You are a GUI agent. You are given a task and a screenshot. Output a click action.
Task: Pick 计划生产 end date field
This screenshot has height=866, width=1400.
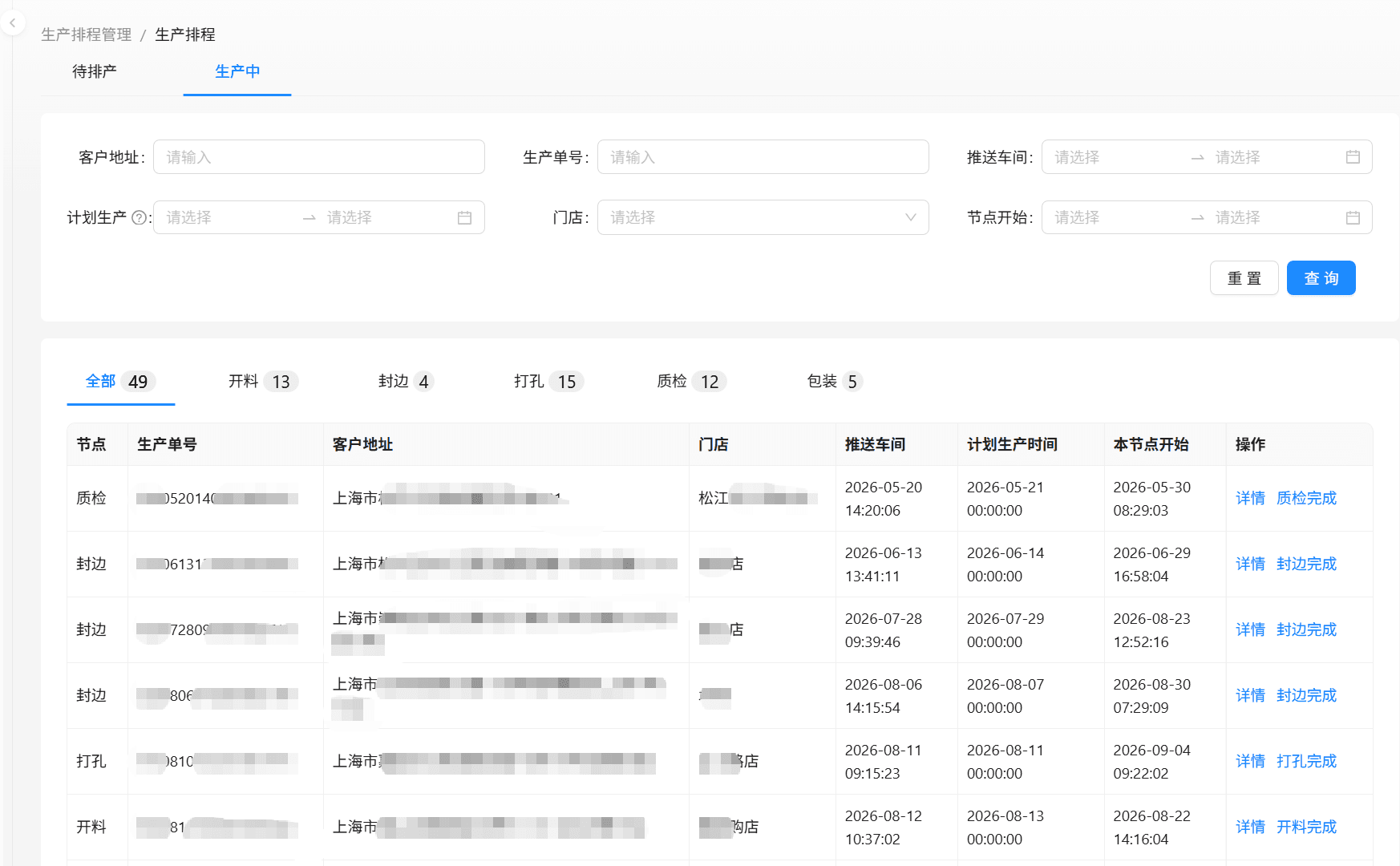coord(387,217)
